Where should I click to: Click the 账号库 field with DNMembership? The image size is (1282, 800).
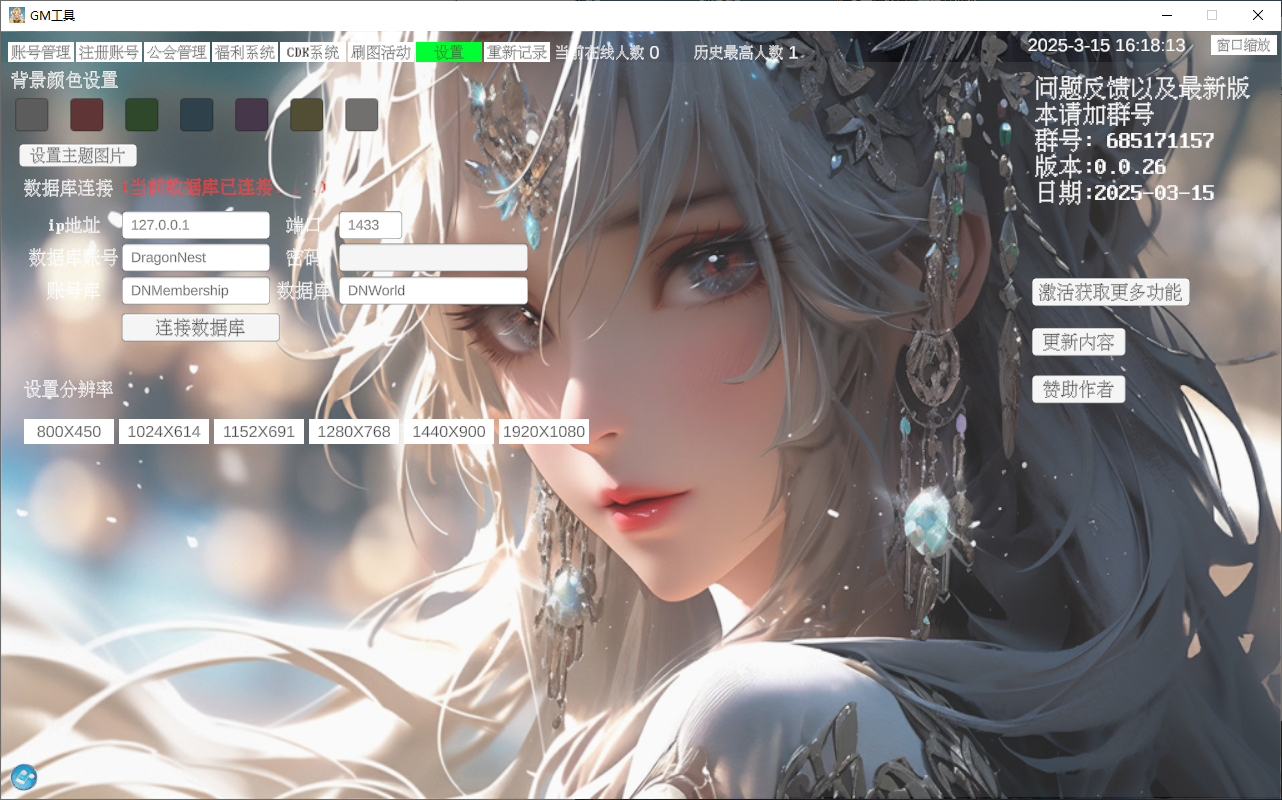pyautogui.click(x=196, y=291)
